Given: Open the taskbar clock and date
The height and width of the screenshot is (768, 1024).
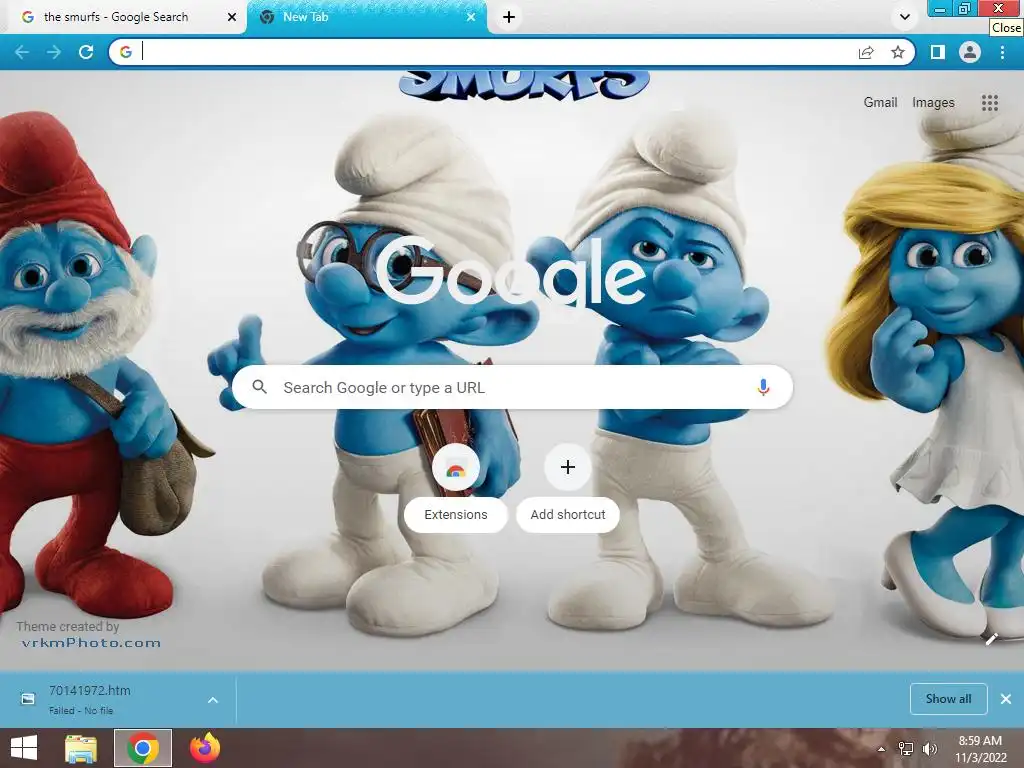Looking at the screenshot, I should pos(980,749).
